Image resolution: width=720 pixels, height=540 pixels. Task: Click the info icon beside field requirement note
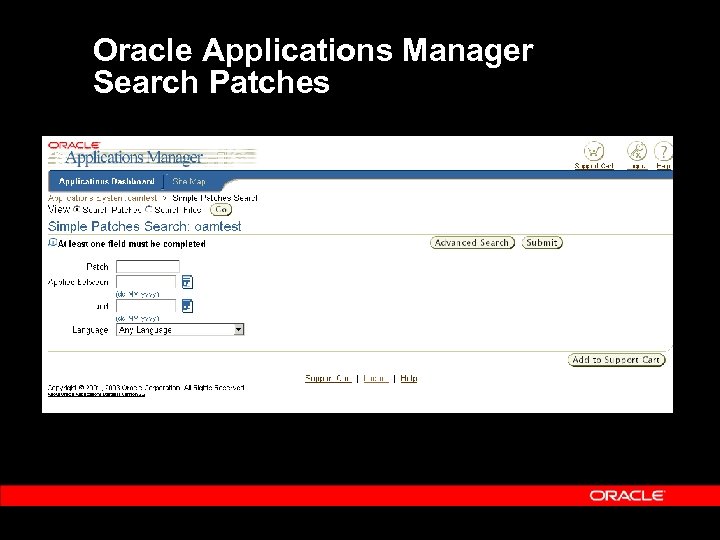click(x=52, y=243)
